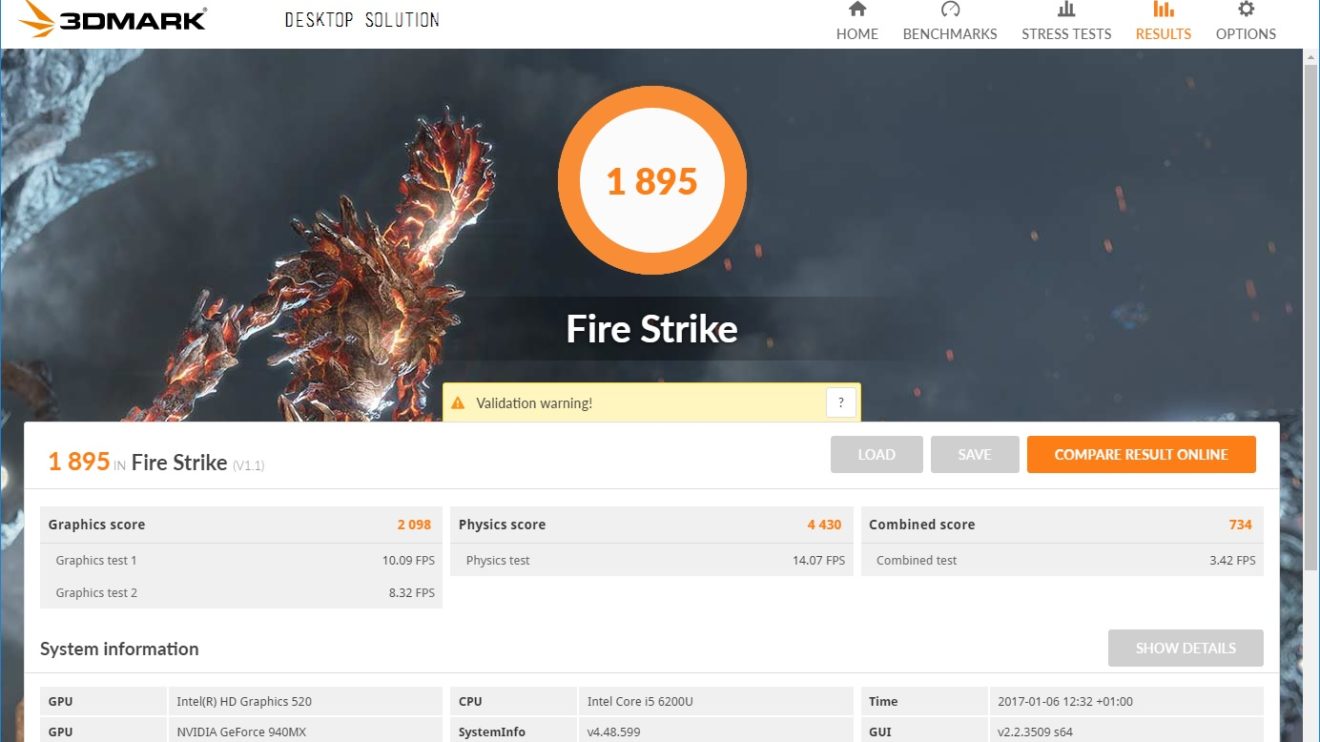The width and height of the screenshot is (1320, 742).
Task: Open the question mark help for validation warning
Action: coord(841,403)
